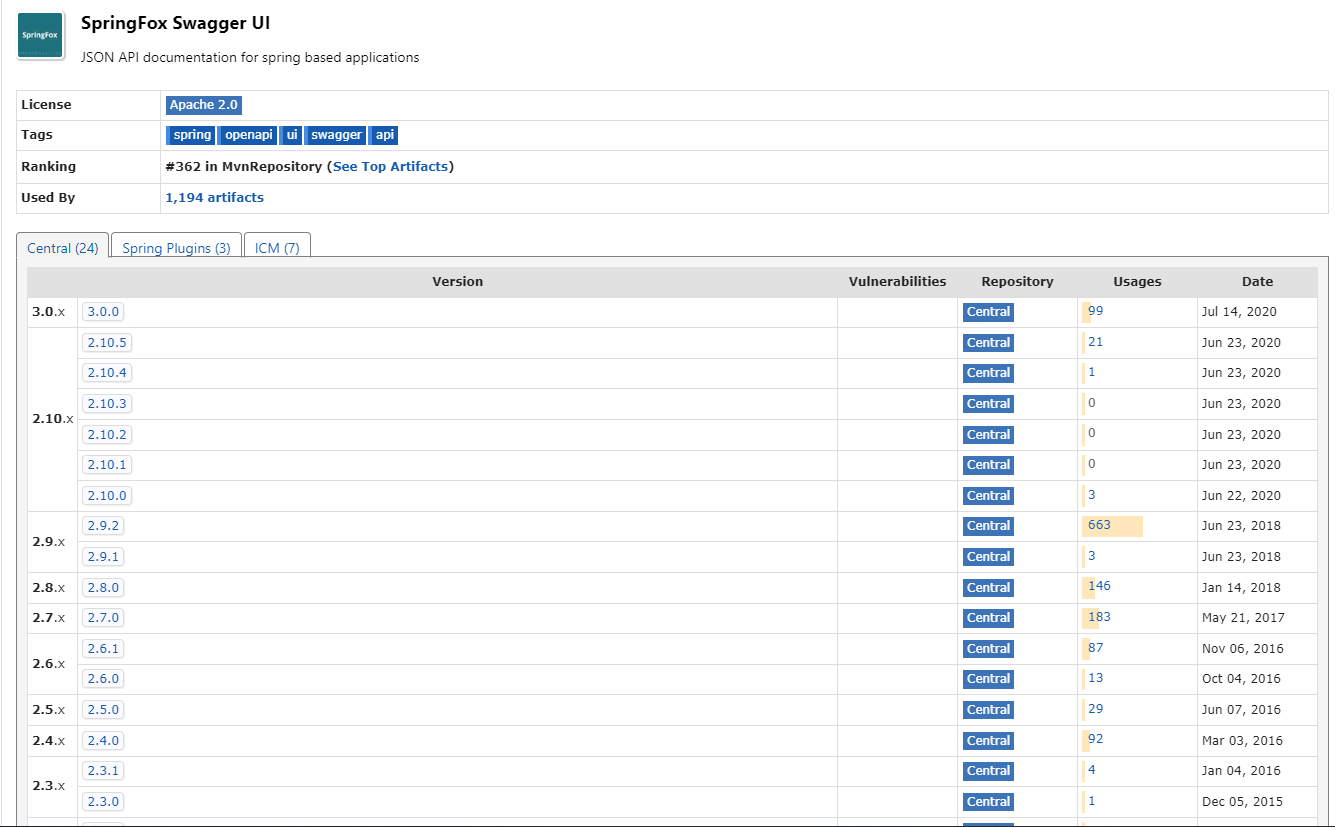Open the 183 usages link for 2.7.0
The width and height of the screenshot is (1335, 827).
[x=1099, y=617]
